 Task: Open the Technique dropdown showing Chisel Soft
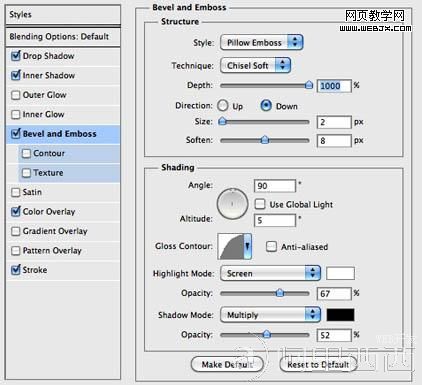[255, 65]
